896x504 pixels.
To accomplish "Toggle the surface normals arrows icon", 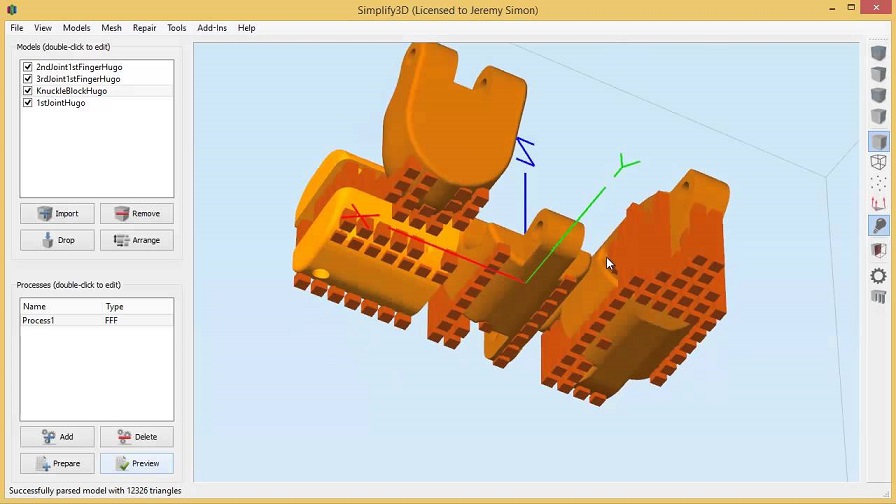I will [x=878, y=203].
